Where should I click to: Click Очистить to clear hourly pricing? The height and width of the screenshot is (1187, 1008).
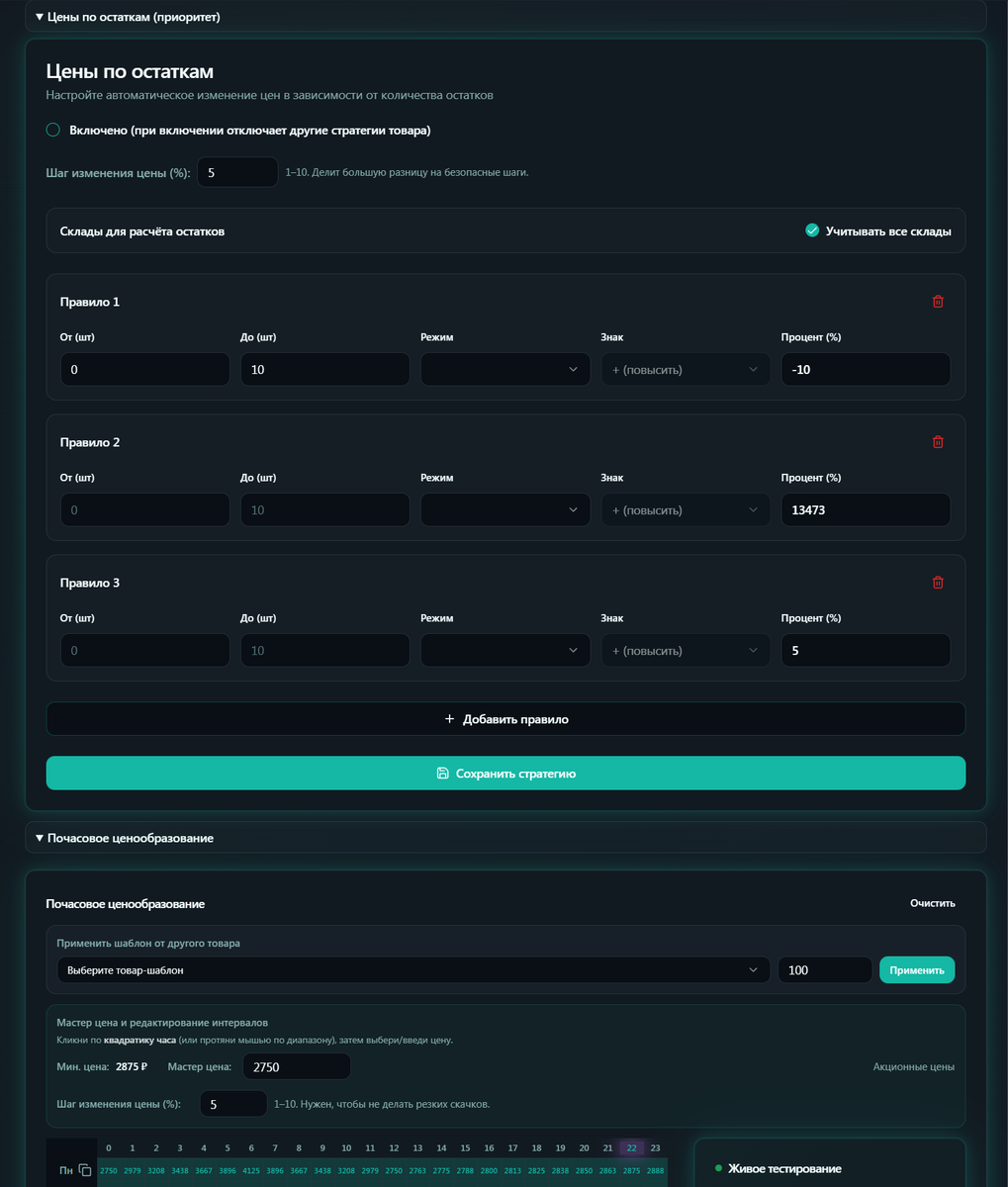tap(934, 903)
